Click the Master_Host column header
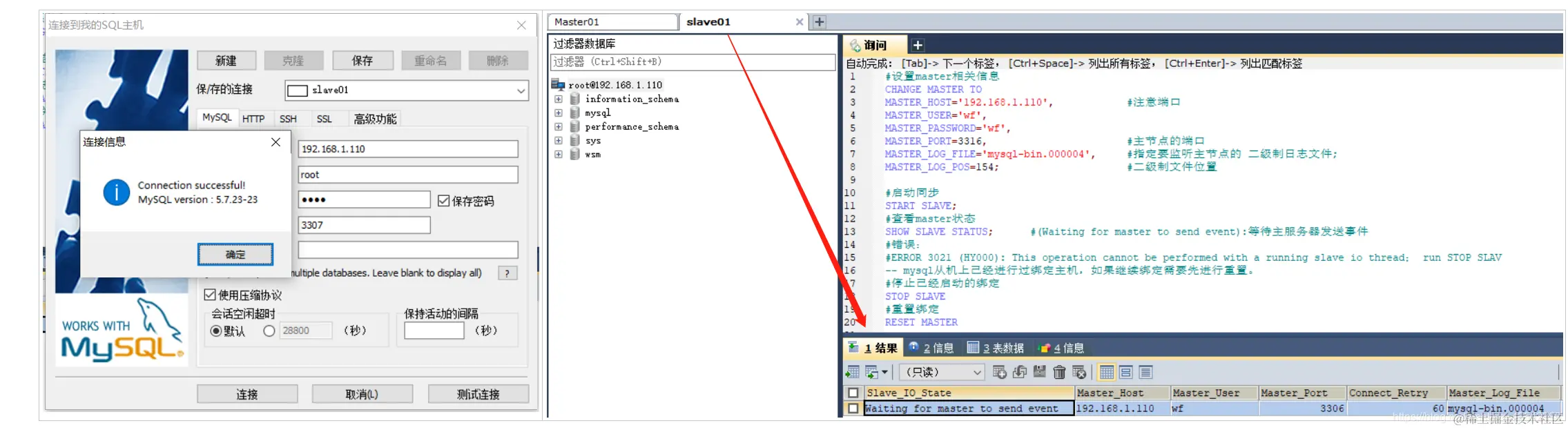The width and height of the screenshot is (1568, 430). pyautogui.click(x=1123, y=393)
